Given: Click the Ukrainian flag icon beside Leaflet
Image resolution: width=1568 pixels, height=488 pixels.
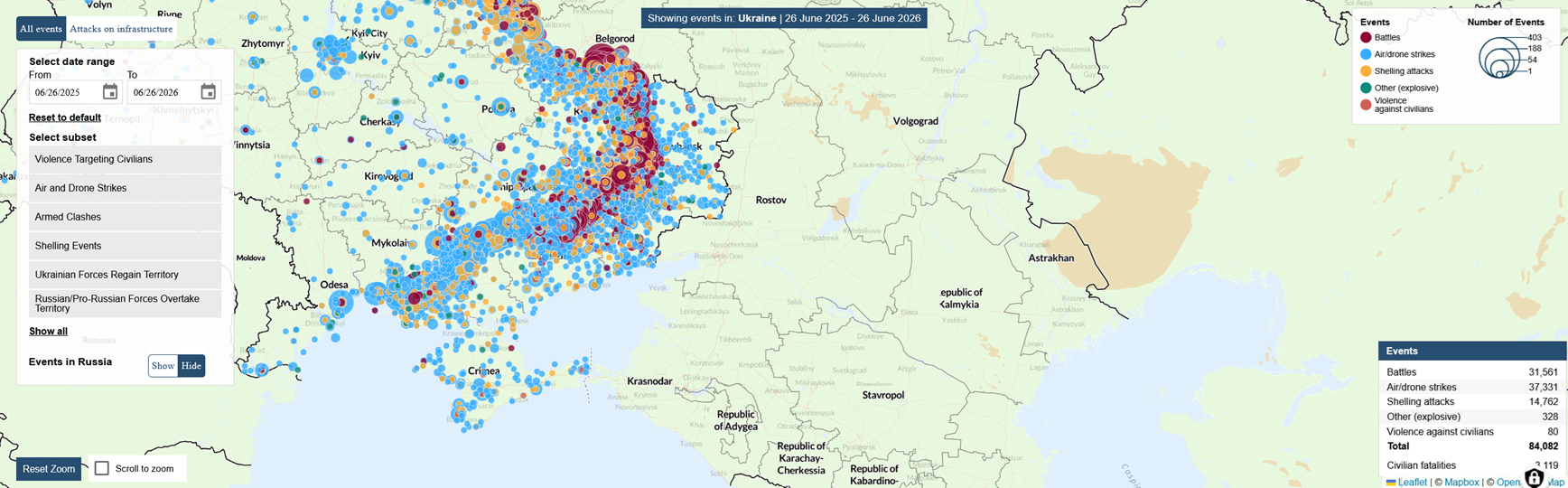Looking at the screenshot, I should click(x=1391, y=483).
